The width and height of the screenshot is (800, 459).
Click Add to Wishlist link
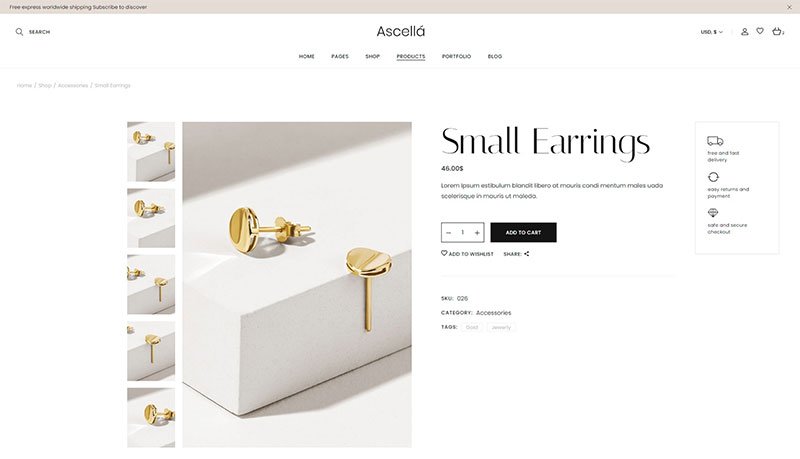(467, 253)
